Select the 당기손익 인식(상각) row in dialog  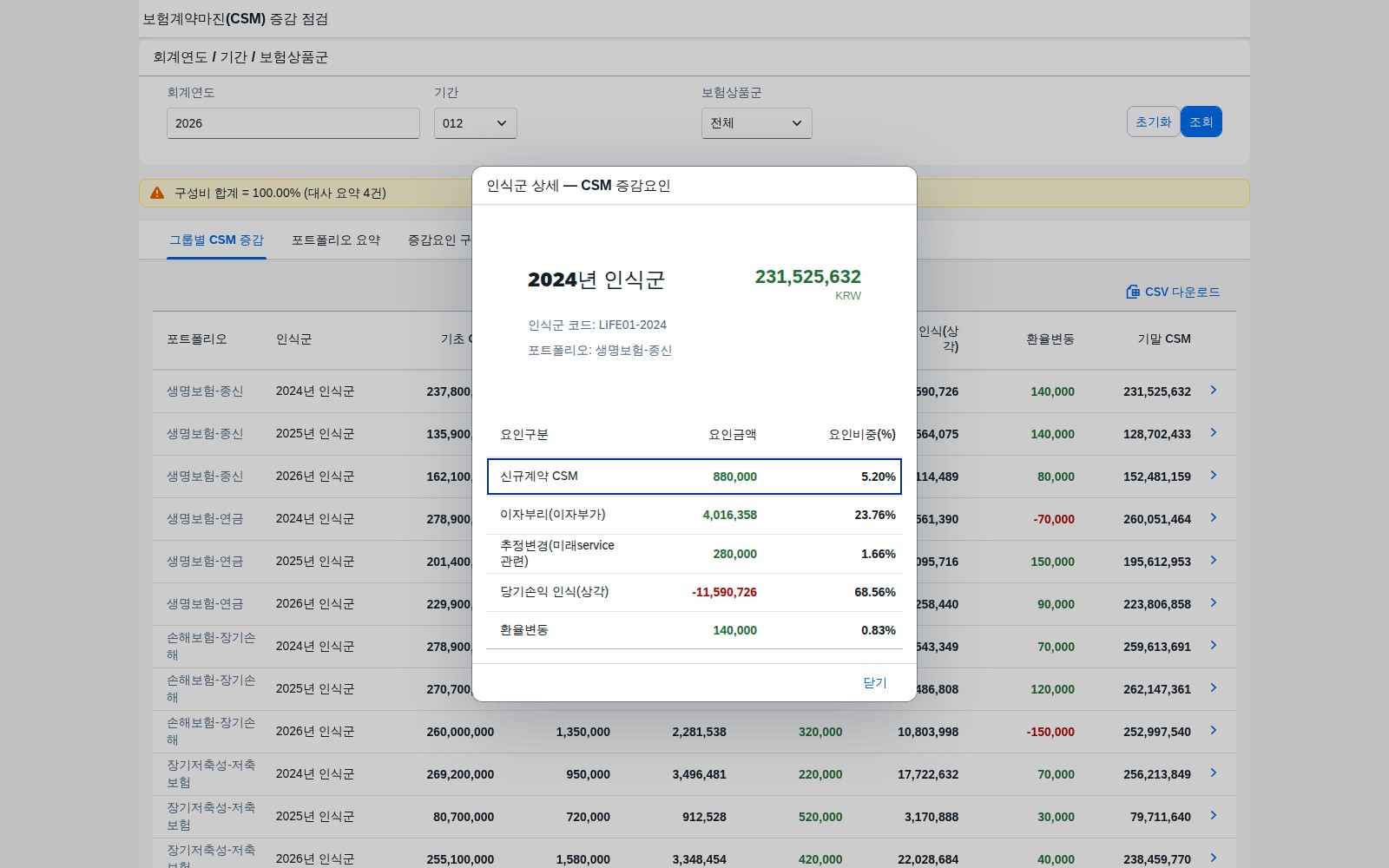coord(694,592)
